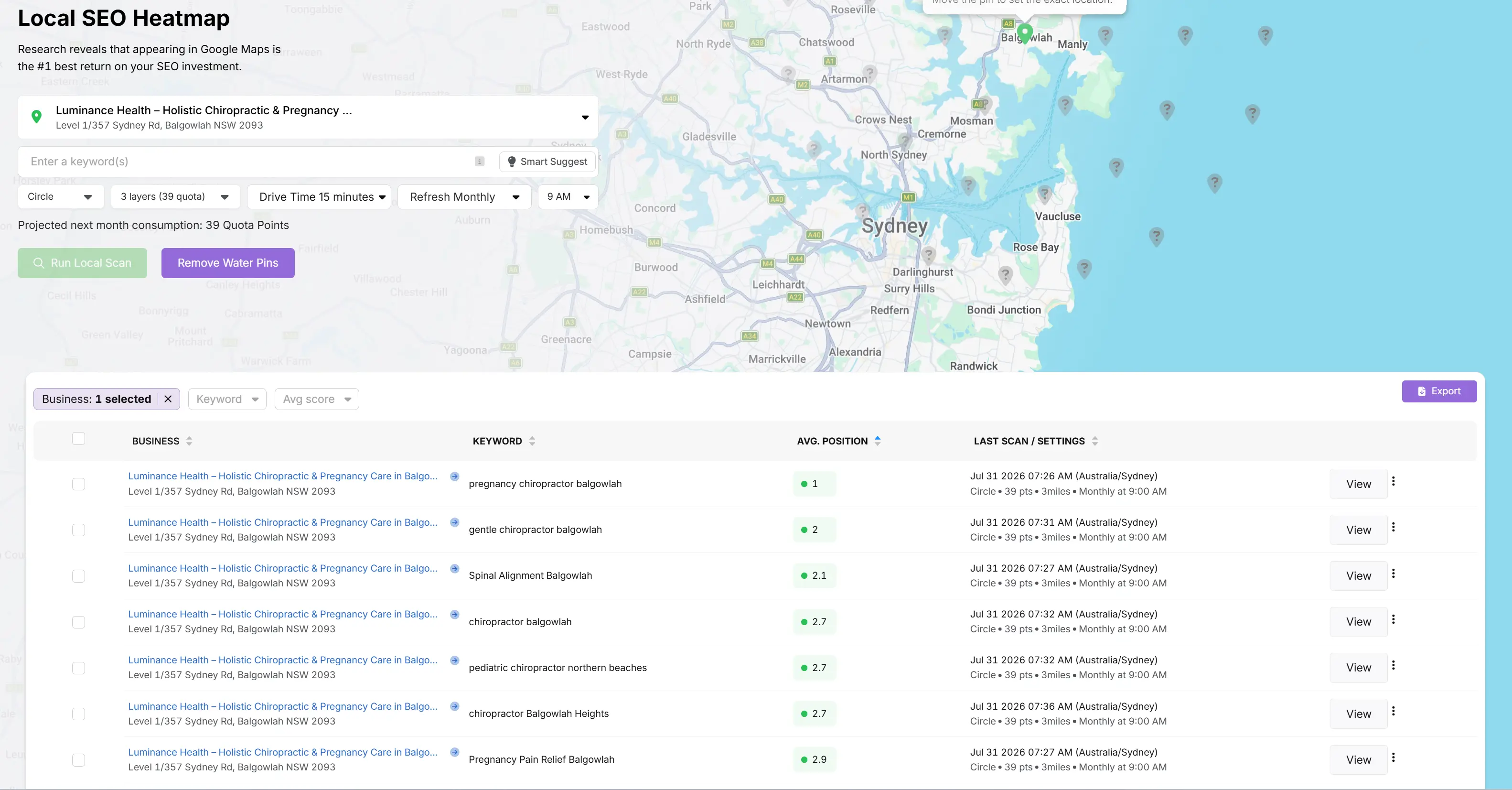
Task: Open the 9 AM time dropdown
Action: click(568, 197)
